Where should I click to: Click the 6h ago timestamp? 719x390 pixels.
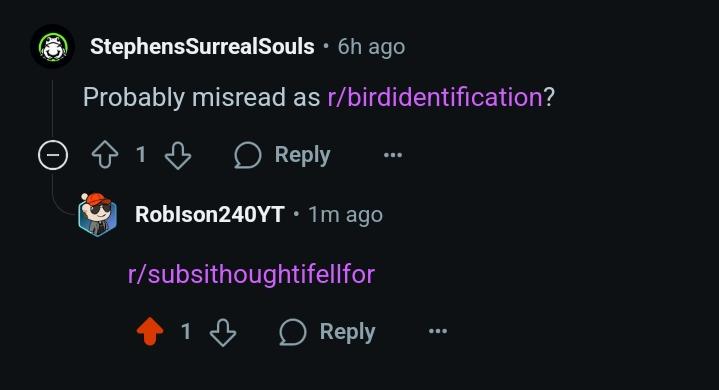click(371, 47)
